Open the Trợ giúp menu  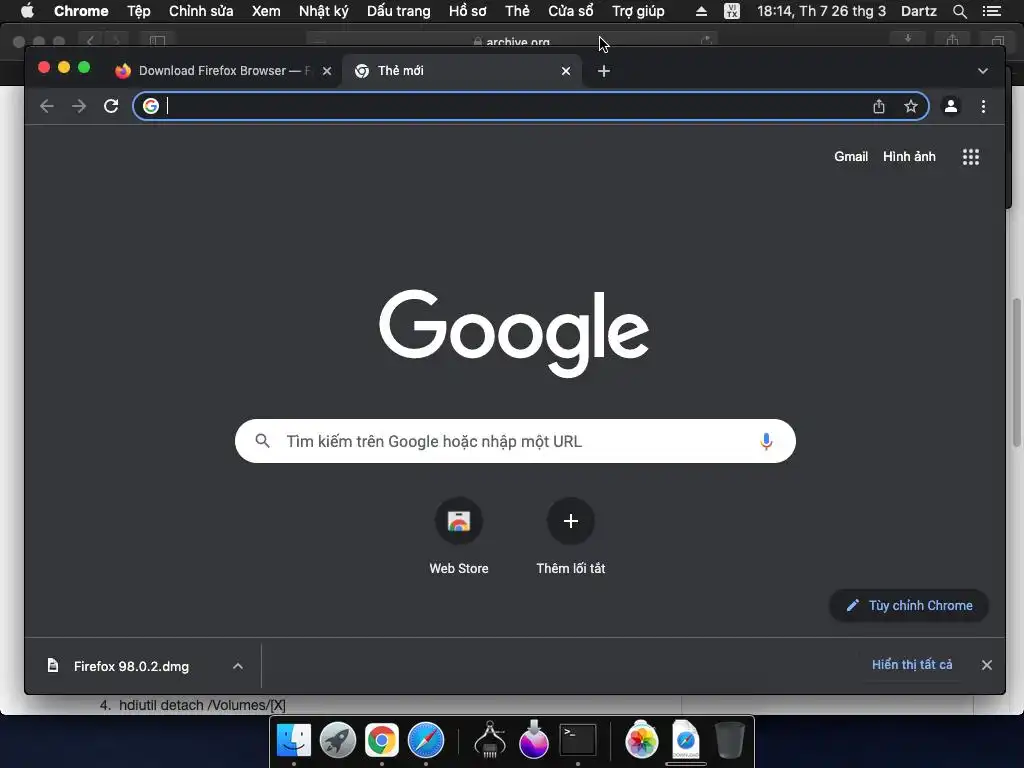tap(638, 11)
